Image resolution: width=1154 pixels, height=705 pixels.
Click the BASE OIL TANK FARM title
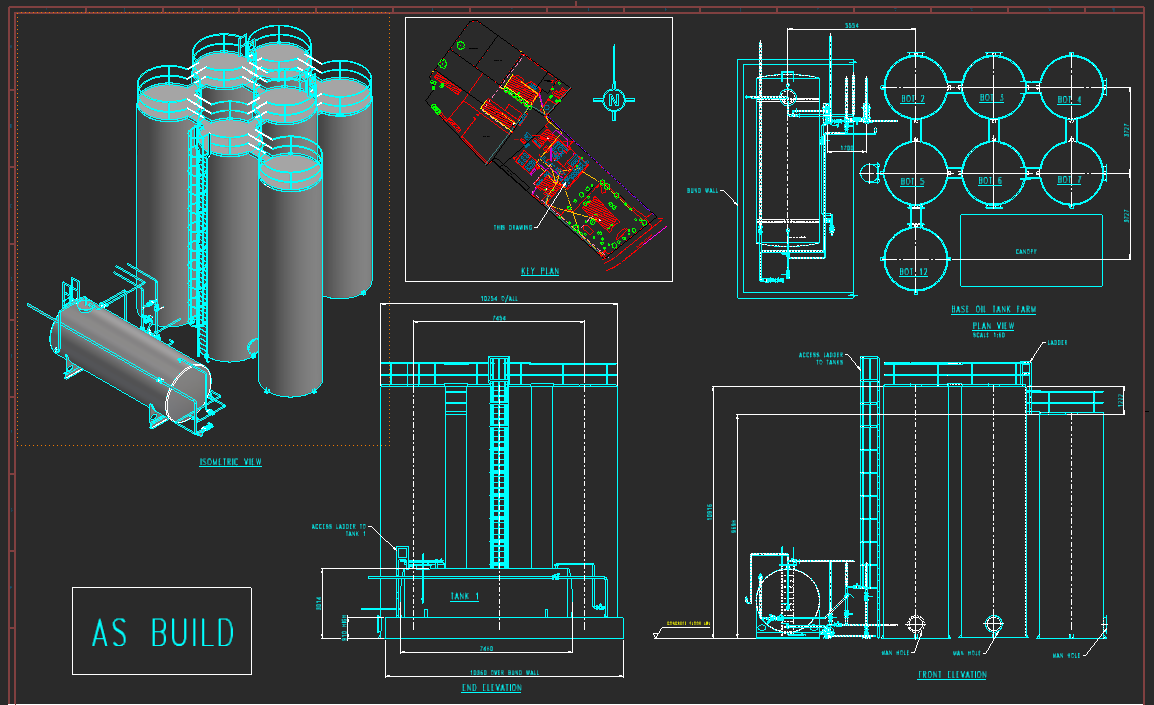pos(993,310)
